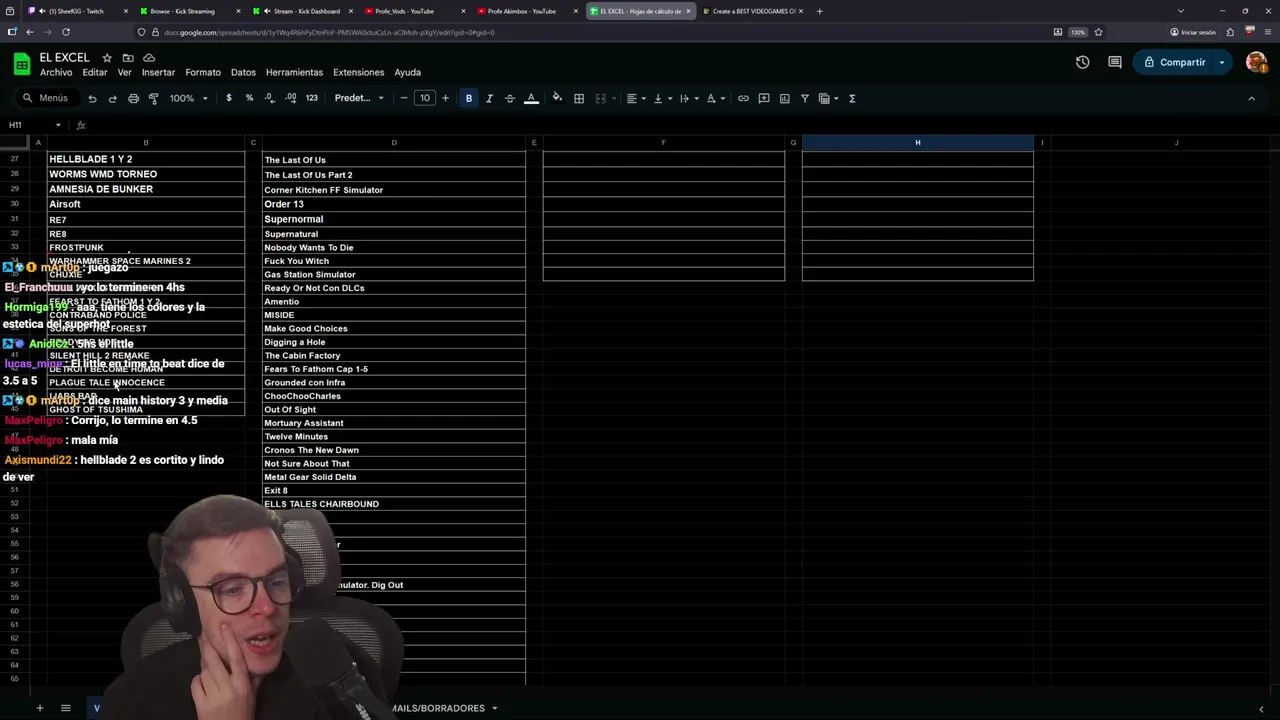Viewport: 1280px width, 720px height.
Task: Open the Archivo menu
Action: point(56,72)
